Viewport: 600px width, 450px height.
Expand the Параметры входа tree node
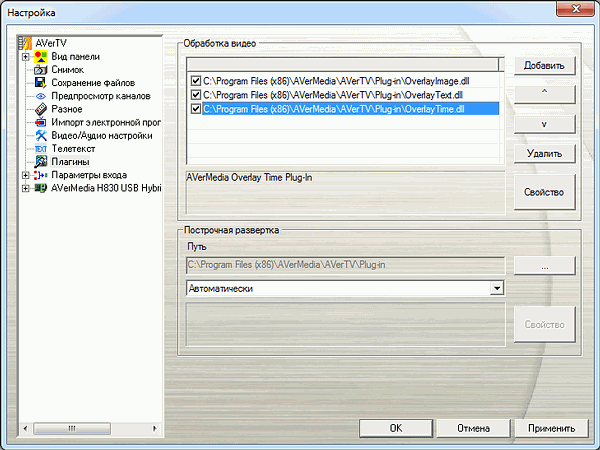point(25,174)
